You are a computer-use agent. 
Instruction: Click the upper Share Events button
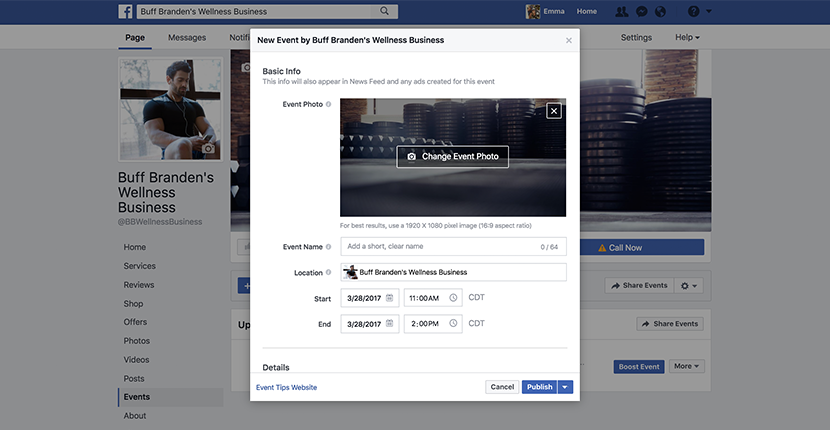click(x=639, y=285)
